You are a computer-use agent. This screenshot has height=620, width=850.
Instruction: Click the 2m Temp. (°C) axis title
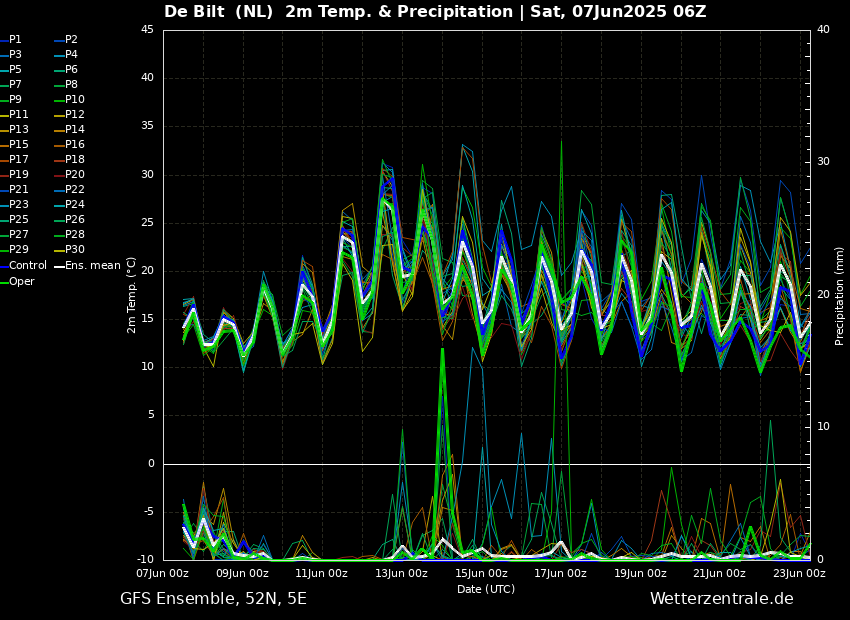pyautogui.click(x=132, y=295)
